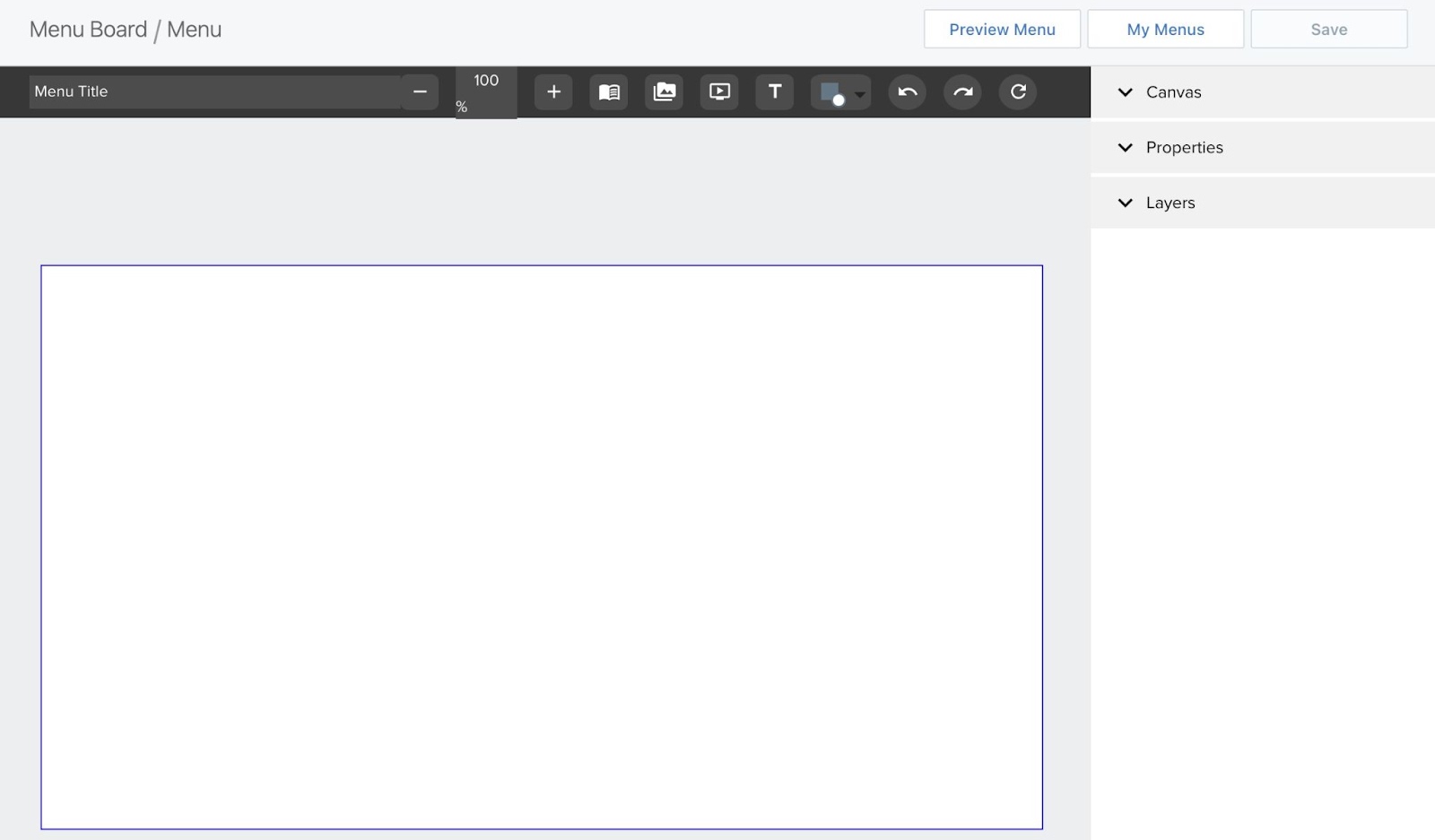
Task: Click Preview Menu
Action: (x=1002, y=29)
